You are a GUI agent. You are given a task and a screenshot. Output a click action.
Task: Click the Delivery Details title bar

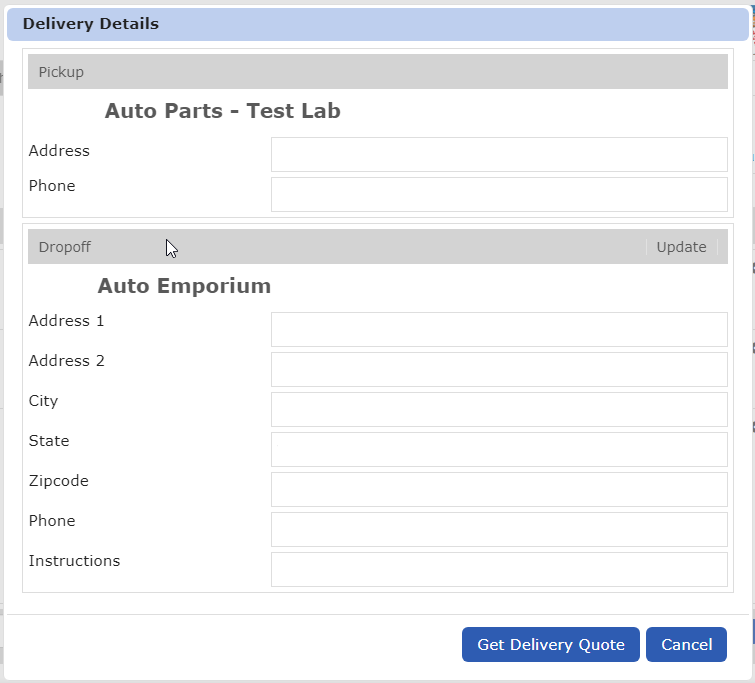pos(377,24)
